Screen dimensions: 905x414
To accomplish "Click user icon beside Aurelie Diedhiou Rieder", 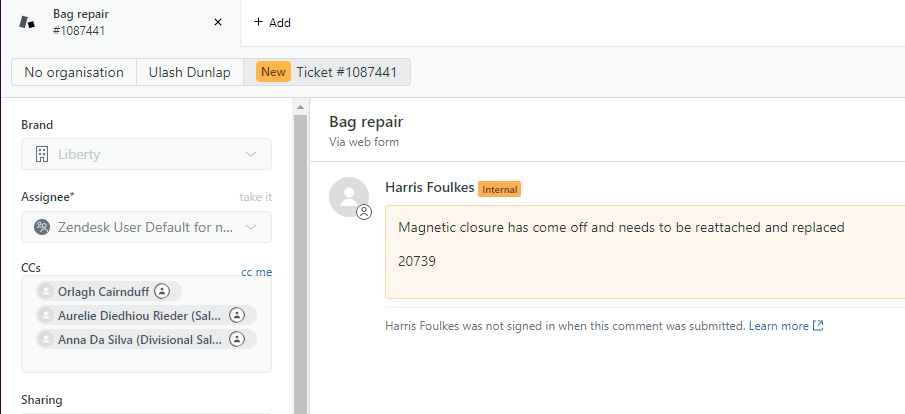I will click(x=237, y=315).
